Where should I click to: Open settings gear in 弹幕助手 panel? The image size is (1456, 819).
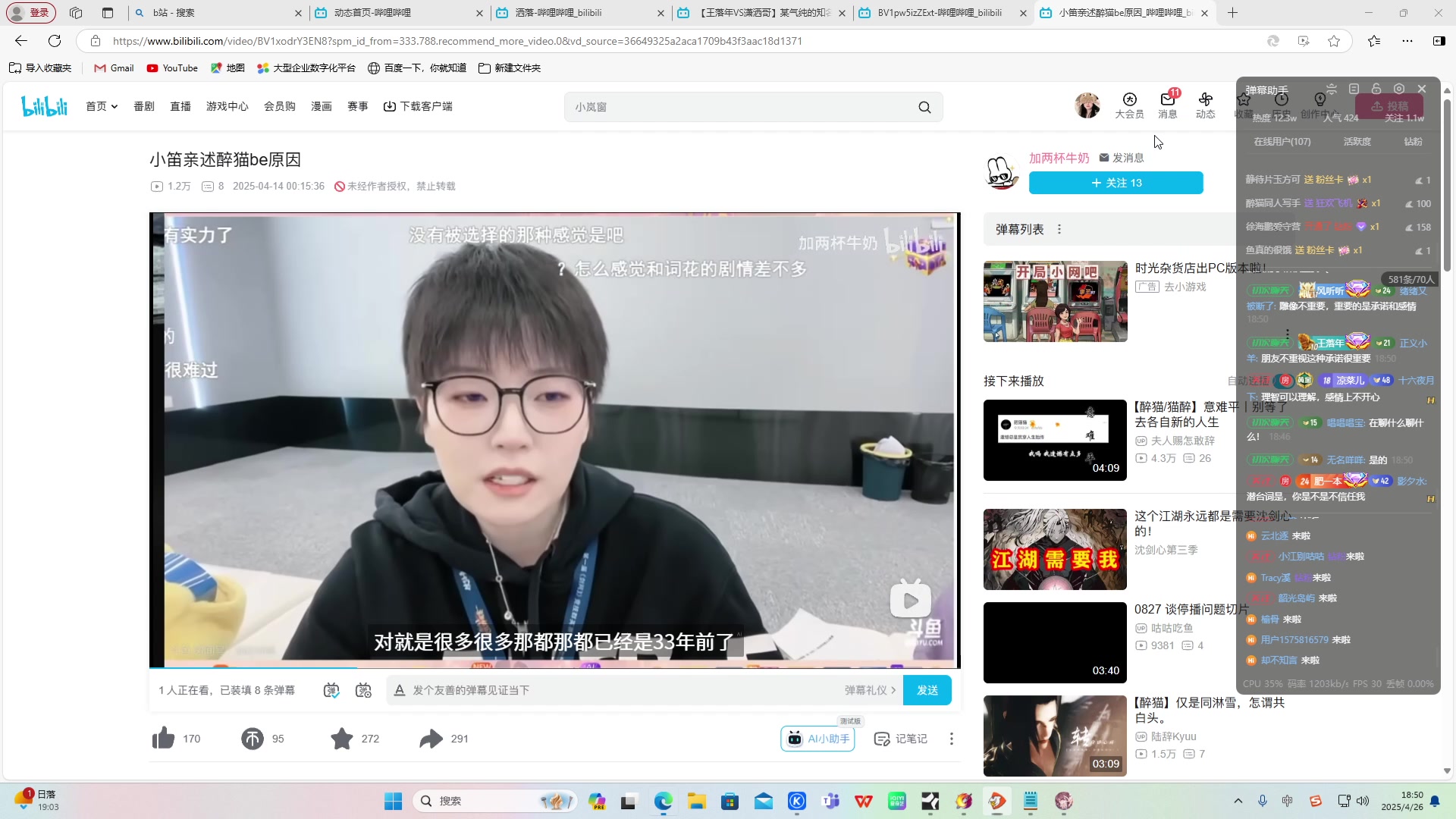pos(1399,89)
